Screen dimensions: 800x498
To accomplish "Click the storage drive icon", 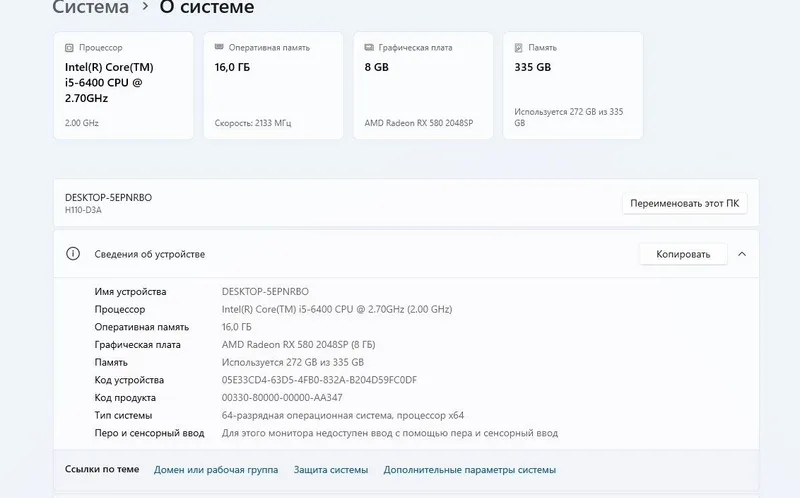I will point(518,48).
